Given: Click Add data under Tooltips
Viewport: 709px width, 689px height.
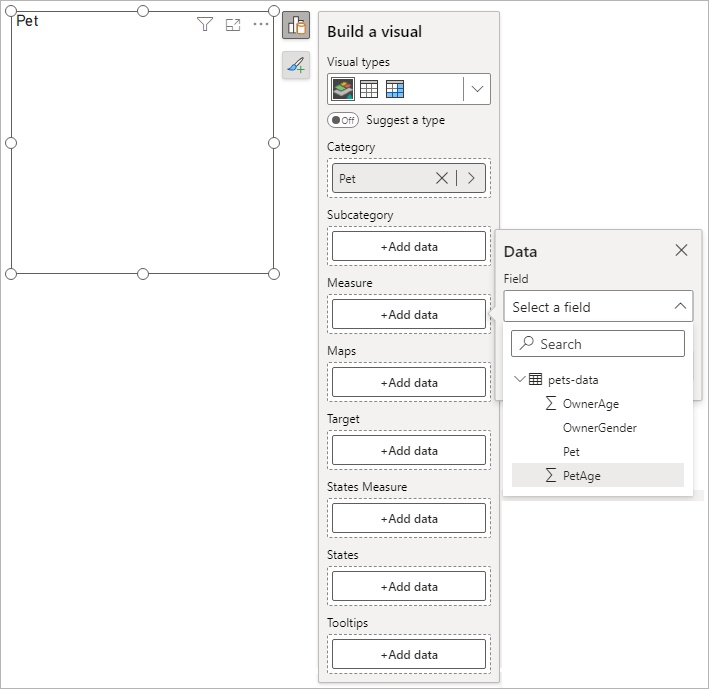Looking at the screenshot, I should click(x=409, y=655).
